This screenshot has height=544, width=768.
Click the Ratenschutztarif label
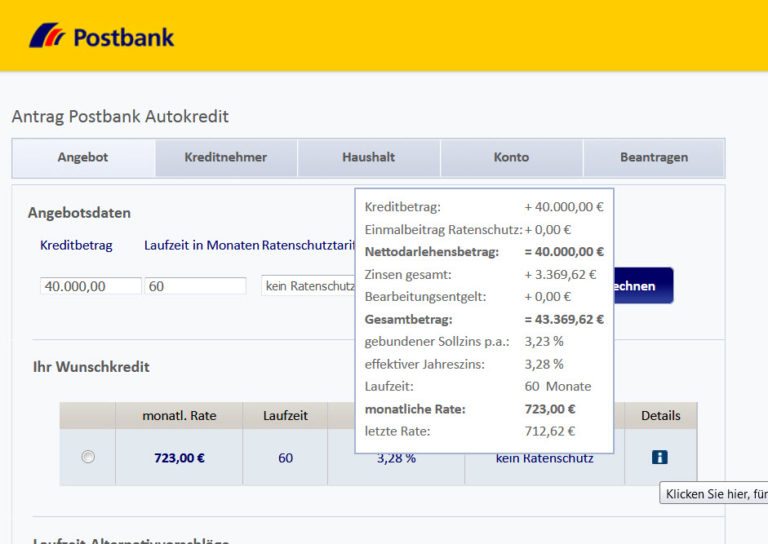click(x=308, y=245)
